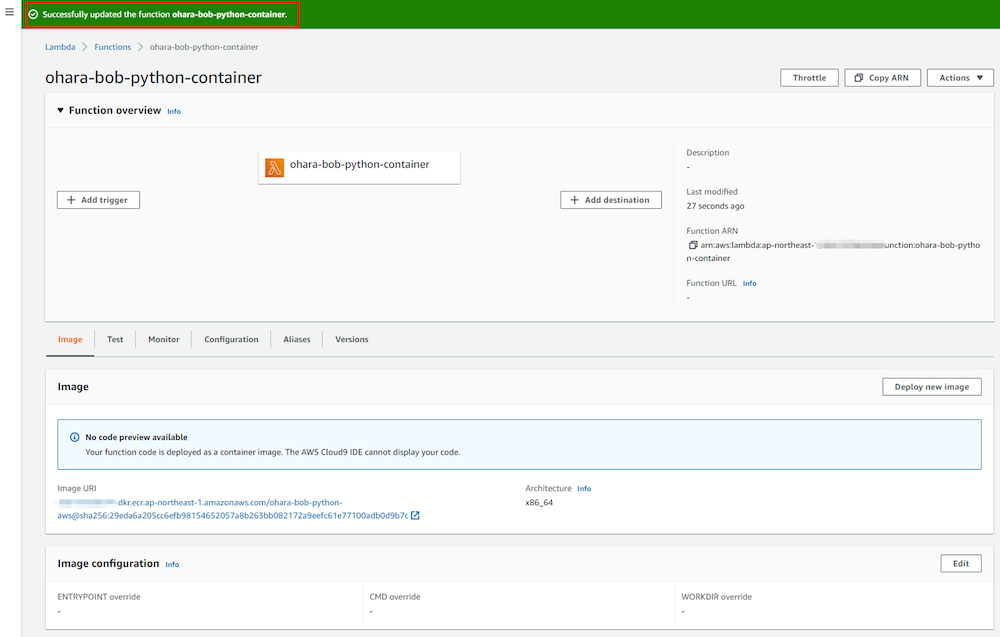Click Deploy new image button
Viewport: 1000px width, 637px height.
tap(931, 387)
